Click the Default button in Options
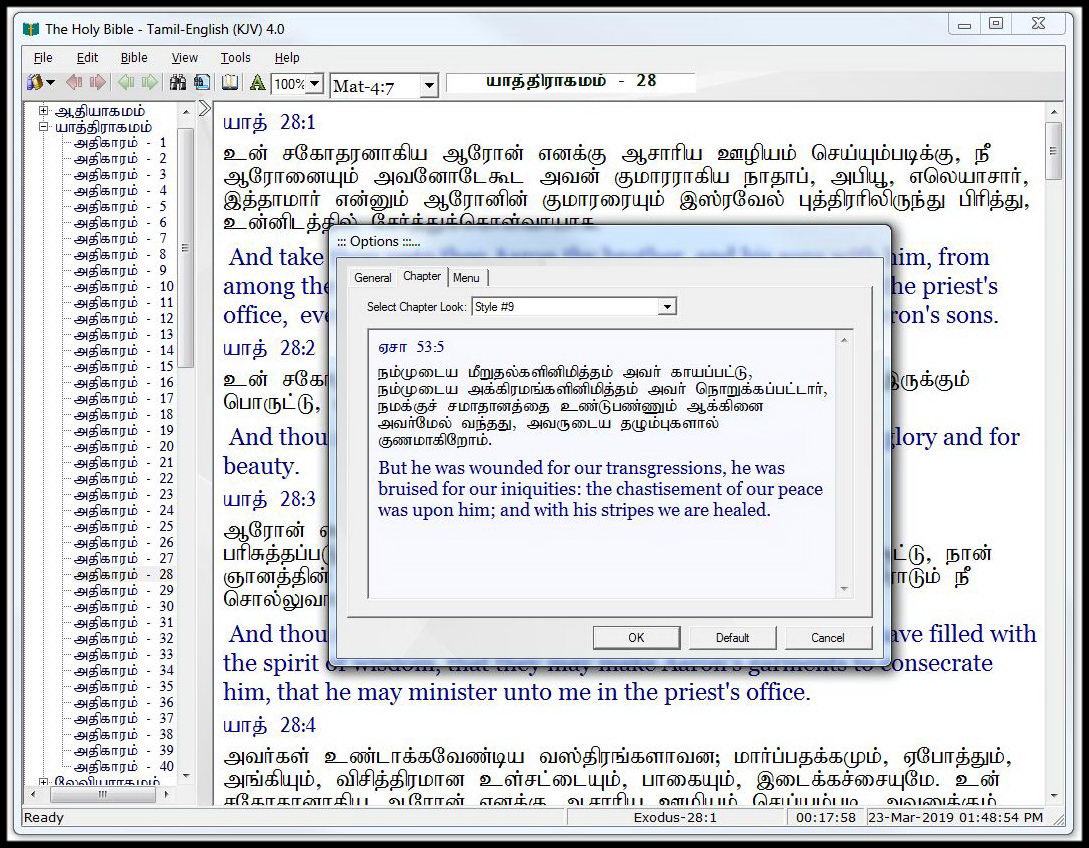Viewport: 1089px width, 848px height. (732, 638)
